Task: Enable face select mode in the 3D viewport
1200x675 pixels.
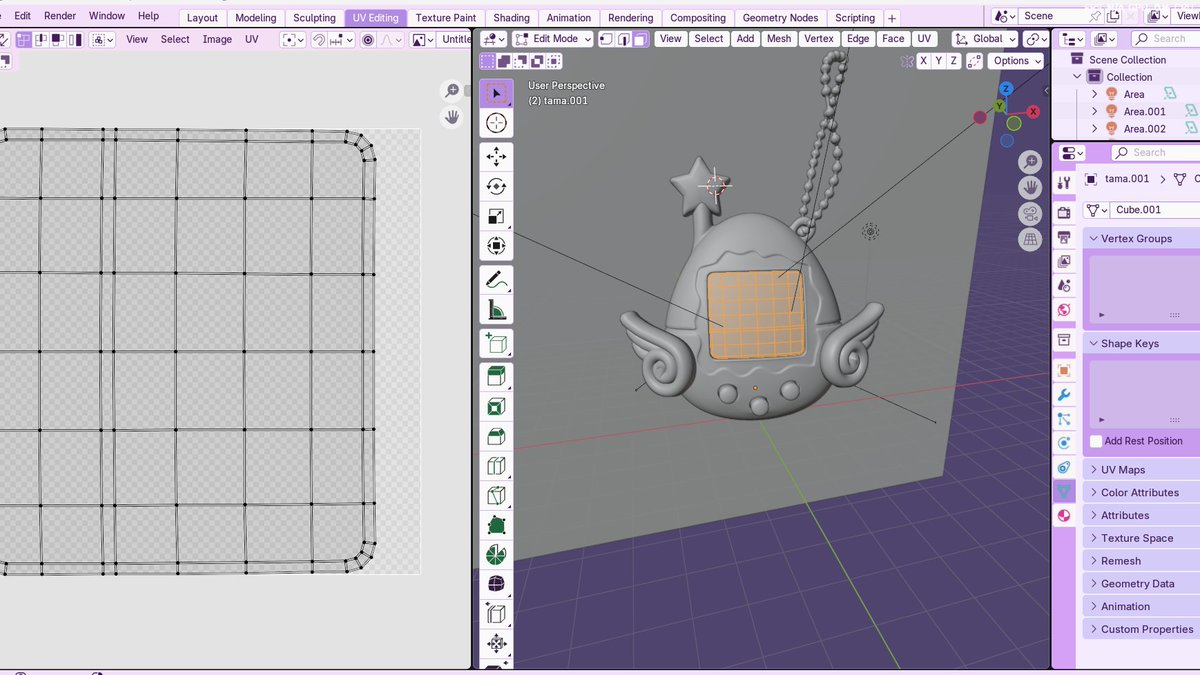Action: click(x=640, y=39)
